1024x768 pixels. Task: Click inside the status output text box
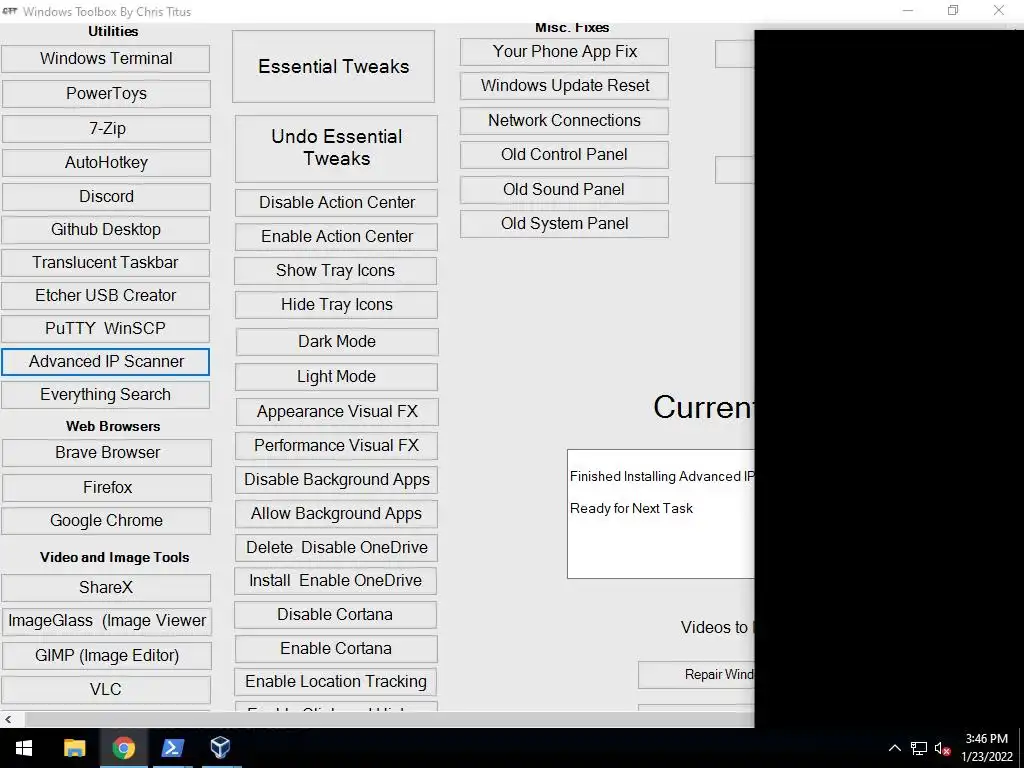tap(661, 514)
